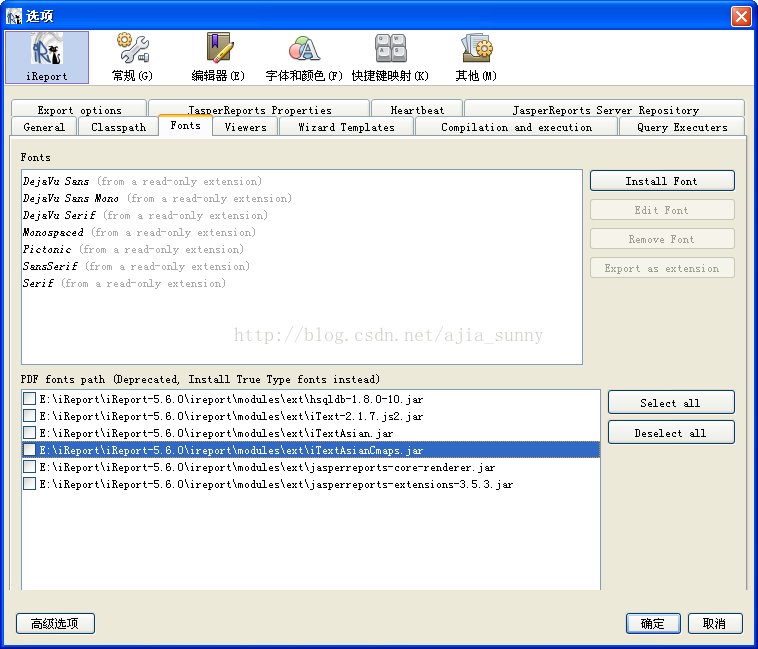The height and width of the screenshot is (649, 758).
Task: Switch to JasperReports Server Repository tab
Action: pos(605,110)
